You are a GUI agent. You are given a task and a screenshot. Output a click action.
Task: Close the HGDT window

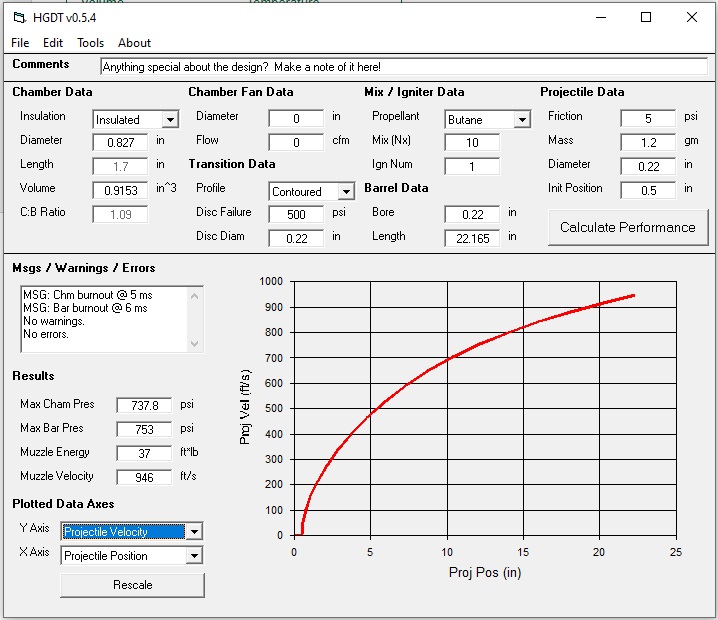[692, 17]
